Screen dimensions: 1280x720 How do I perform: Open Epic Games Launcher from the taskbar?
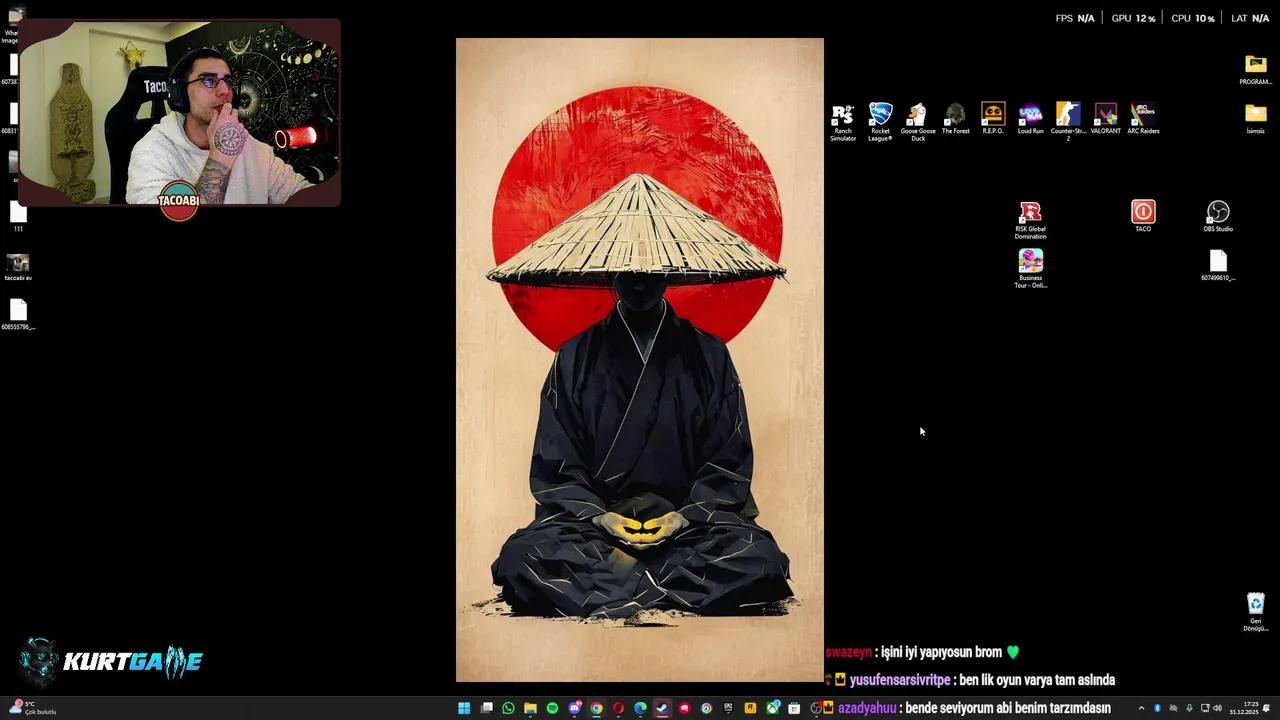coord(728,708)
